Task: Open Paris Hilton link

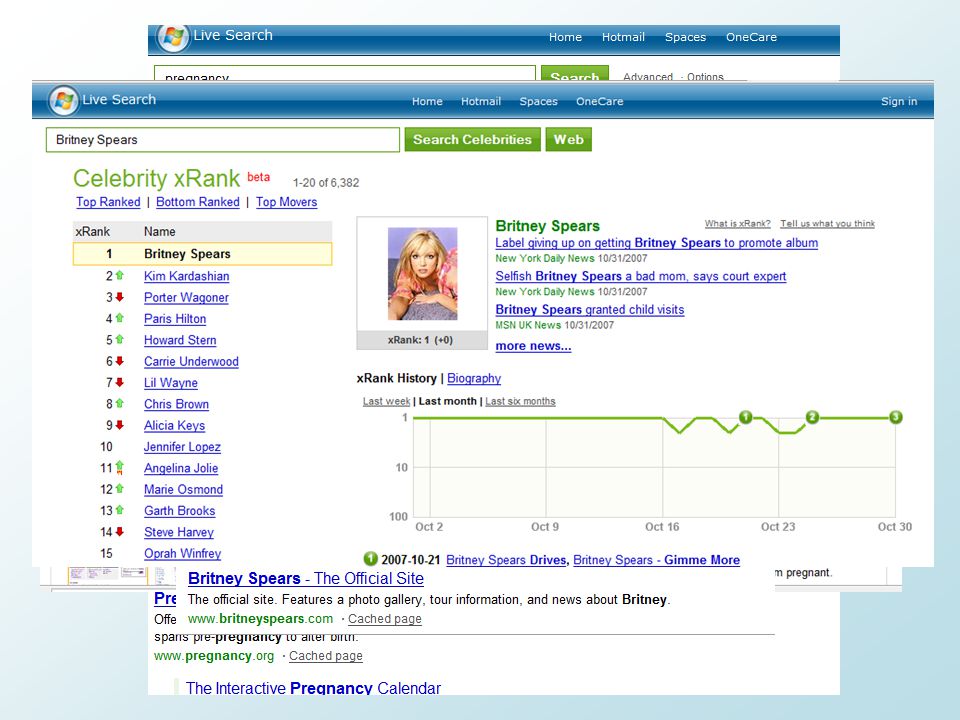Action: (175, 319)
